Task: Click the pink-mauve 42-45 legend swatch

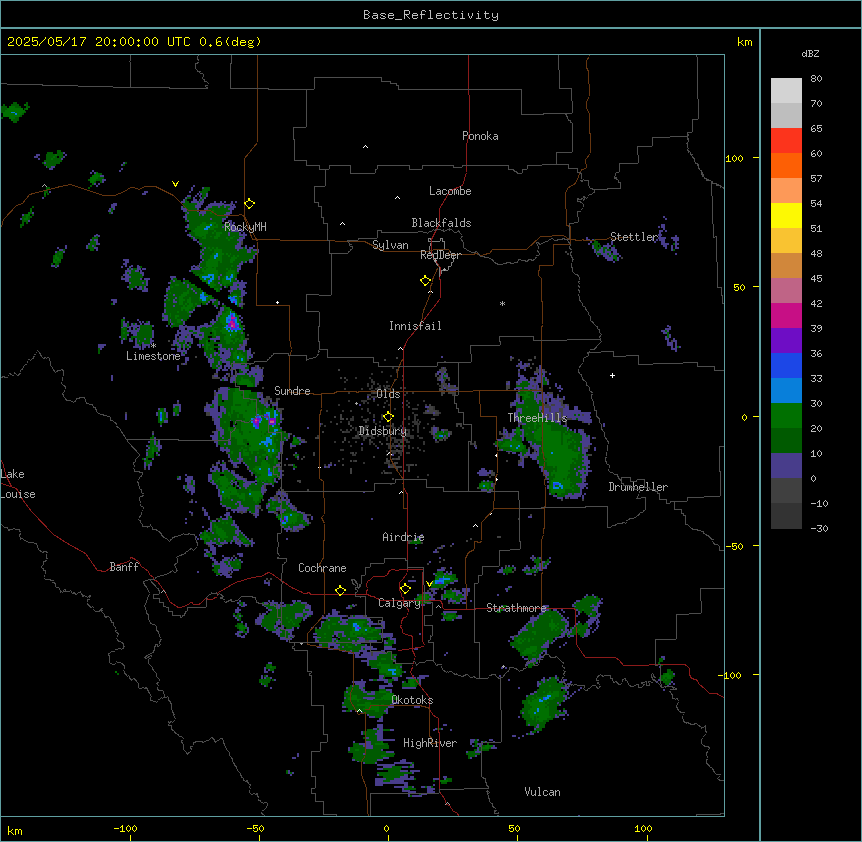Action: [786, 291]
